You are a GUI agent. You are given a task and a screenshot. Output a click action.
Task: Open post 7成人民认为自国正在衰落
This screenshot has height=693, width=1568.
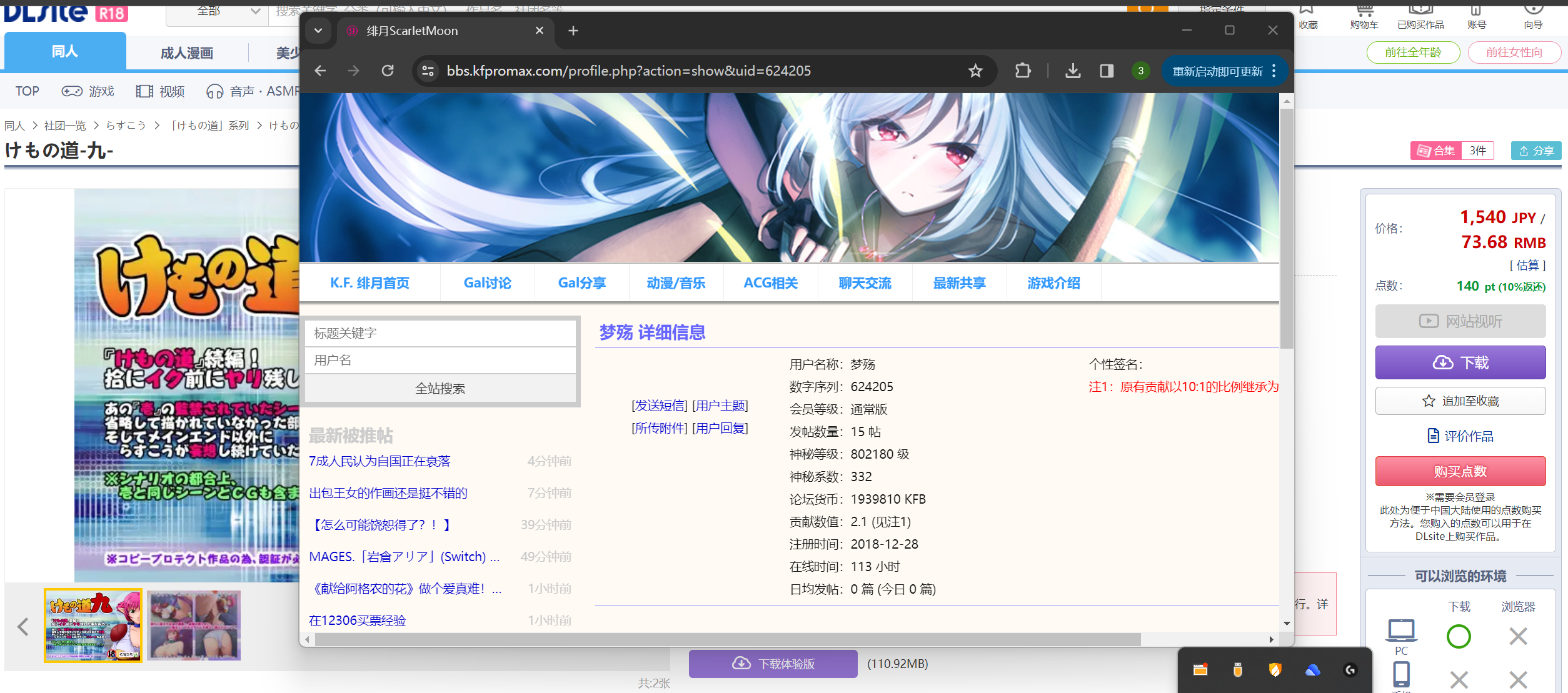(379, 461)
